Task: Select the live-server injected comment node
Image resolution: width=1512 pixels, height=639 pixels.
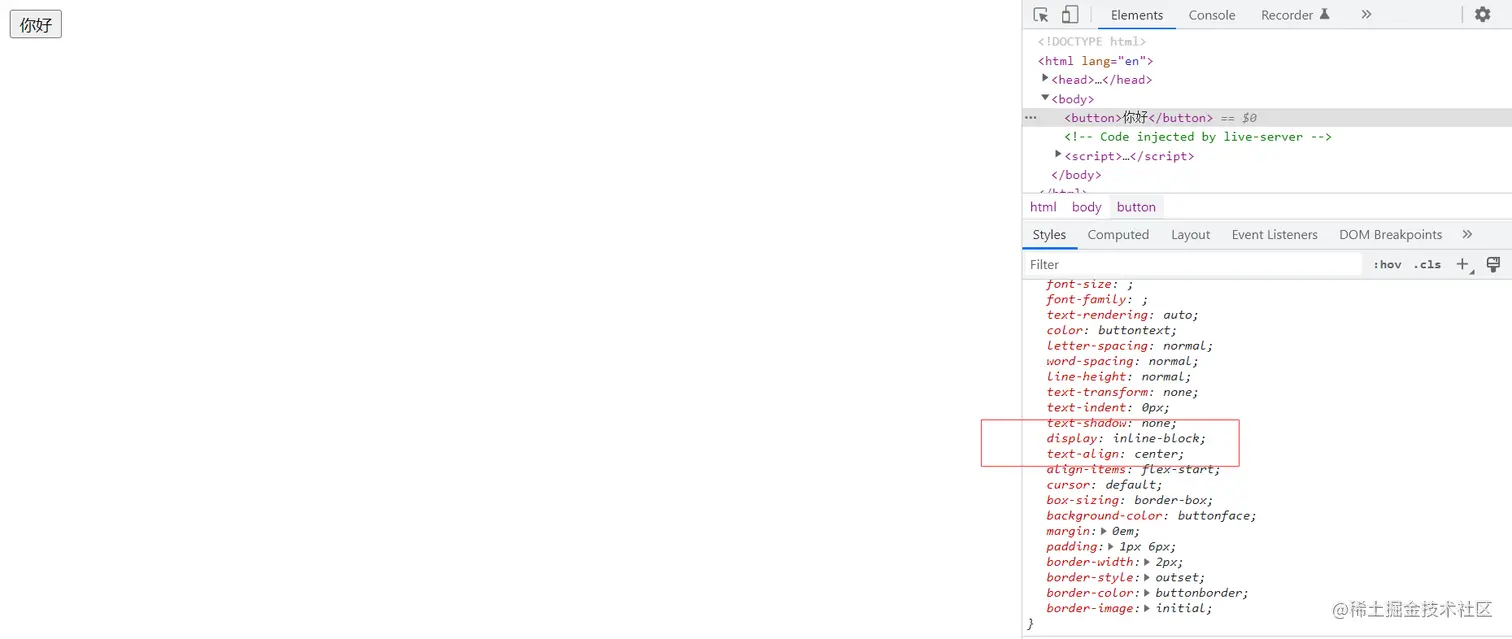Action: pos(1198,137)
